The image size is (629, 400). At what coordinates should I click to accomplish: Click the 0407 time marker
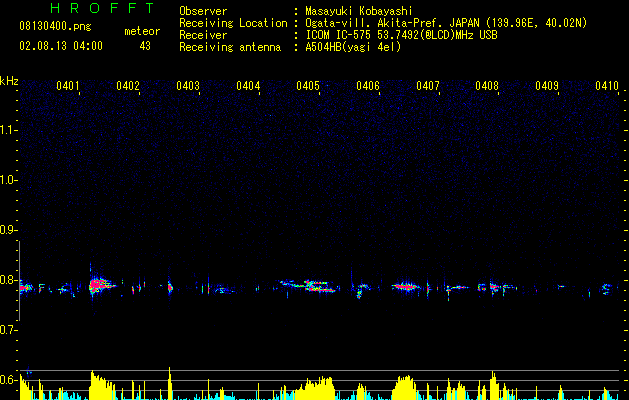coord(428,86)
